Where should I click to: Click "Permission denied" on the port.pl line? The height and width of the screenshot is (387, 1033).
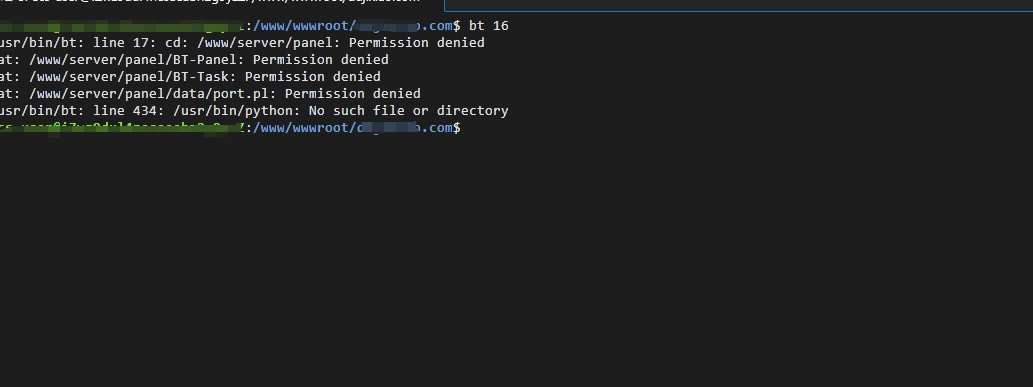(x=352, y=94)
